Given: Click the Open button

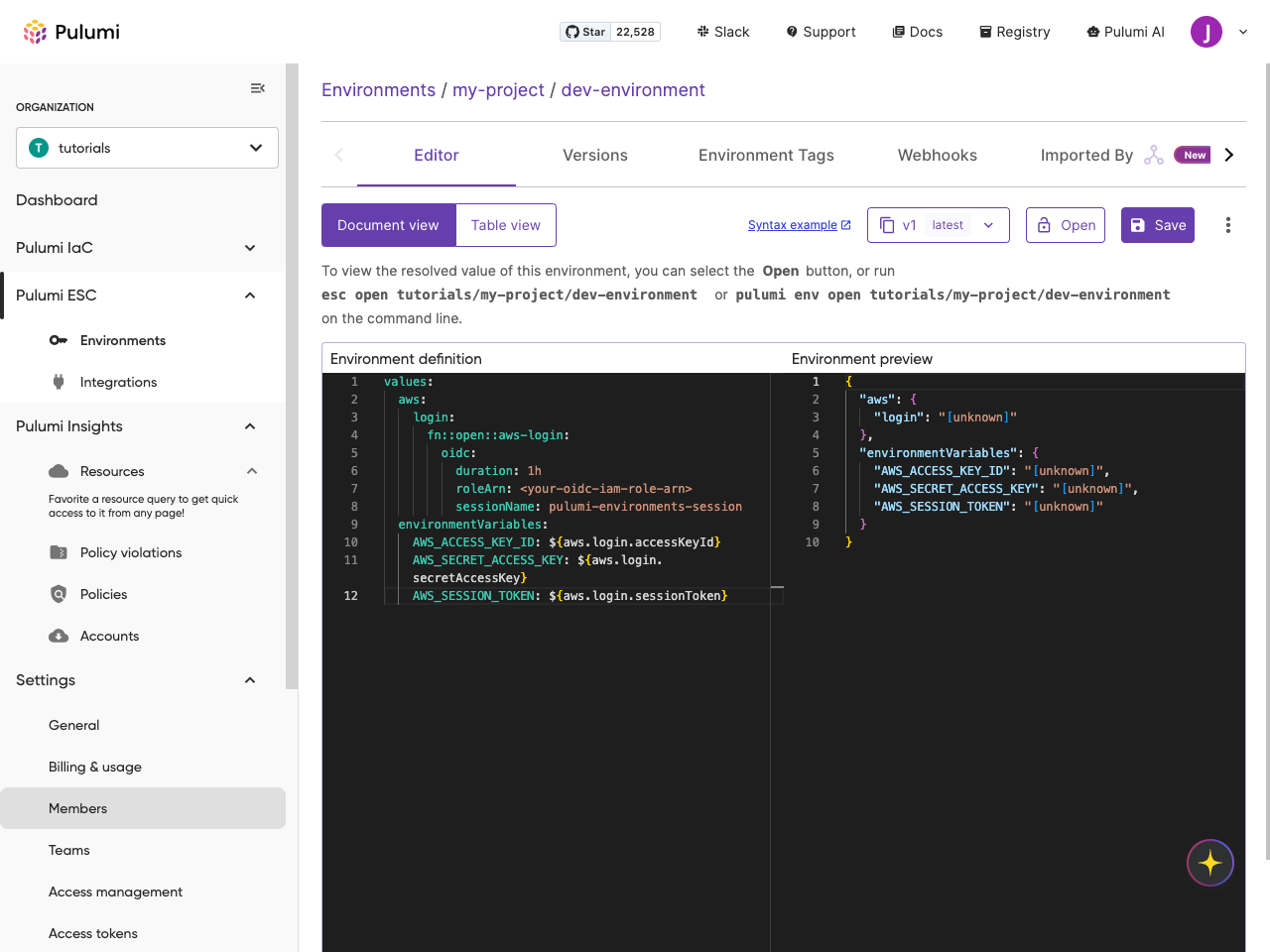Looking at the screenshot, I should click(x=1066, y=225).
